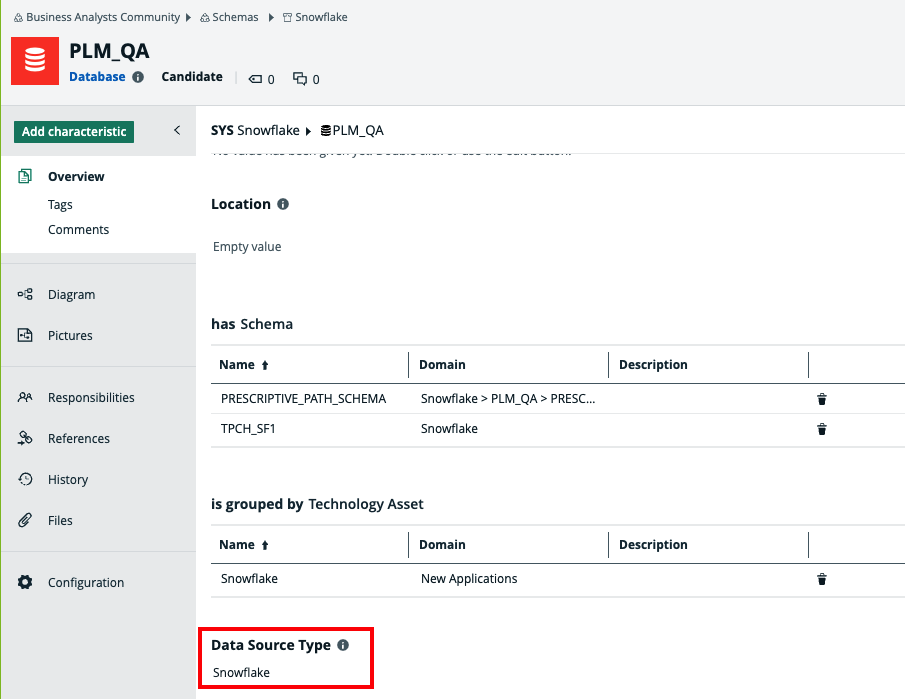The width and height of the screenshot is (905, 699).
Task: Open Business Analysts Community breadcrumb link
Action: (x=102, y=17)
